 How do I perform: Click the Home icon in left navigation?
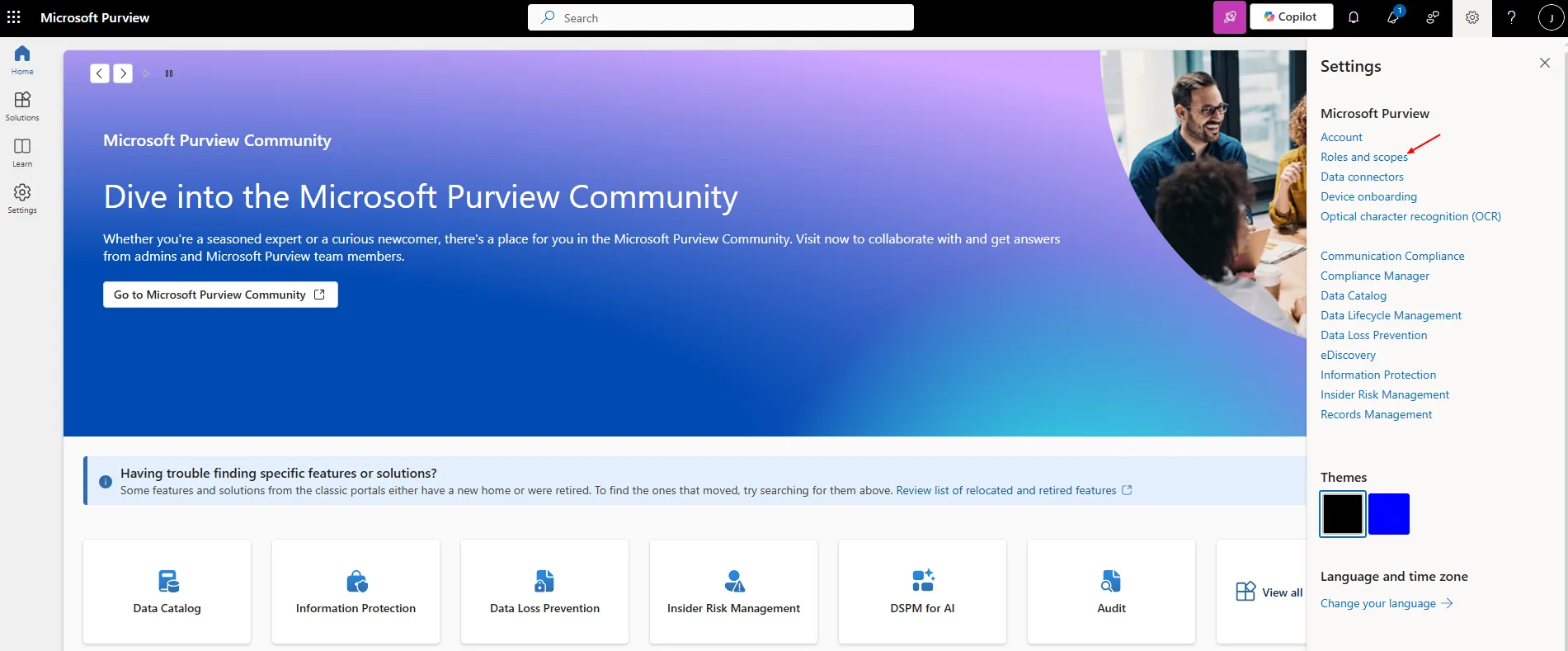(x=22, y=60)
